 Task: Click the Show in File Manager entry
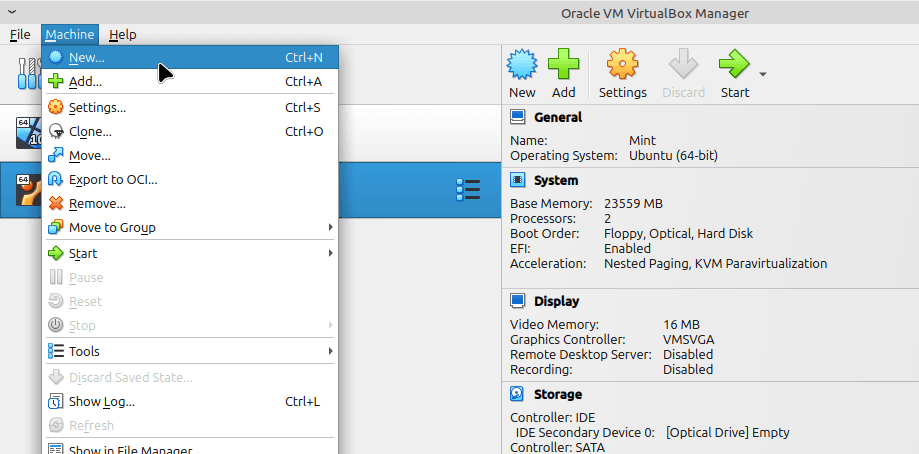190,448
